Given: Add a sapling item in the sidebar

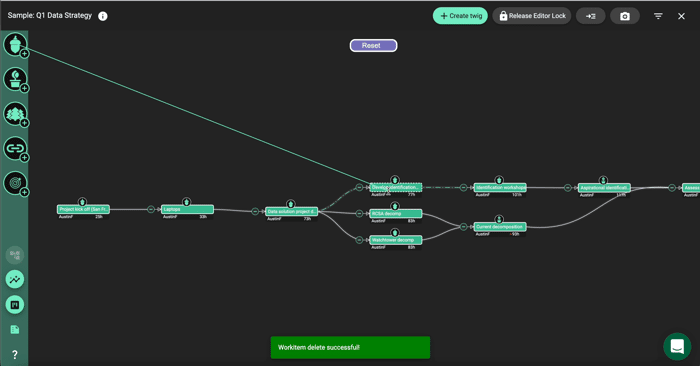Looking at the screenshot, I should click(x=15, y=79).
